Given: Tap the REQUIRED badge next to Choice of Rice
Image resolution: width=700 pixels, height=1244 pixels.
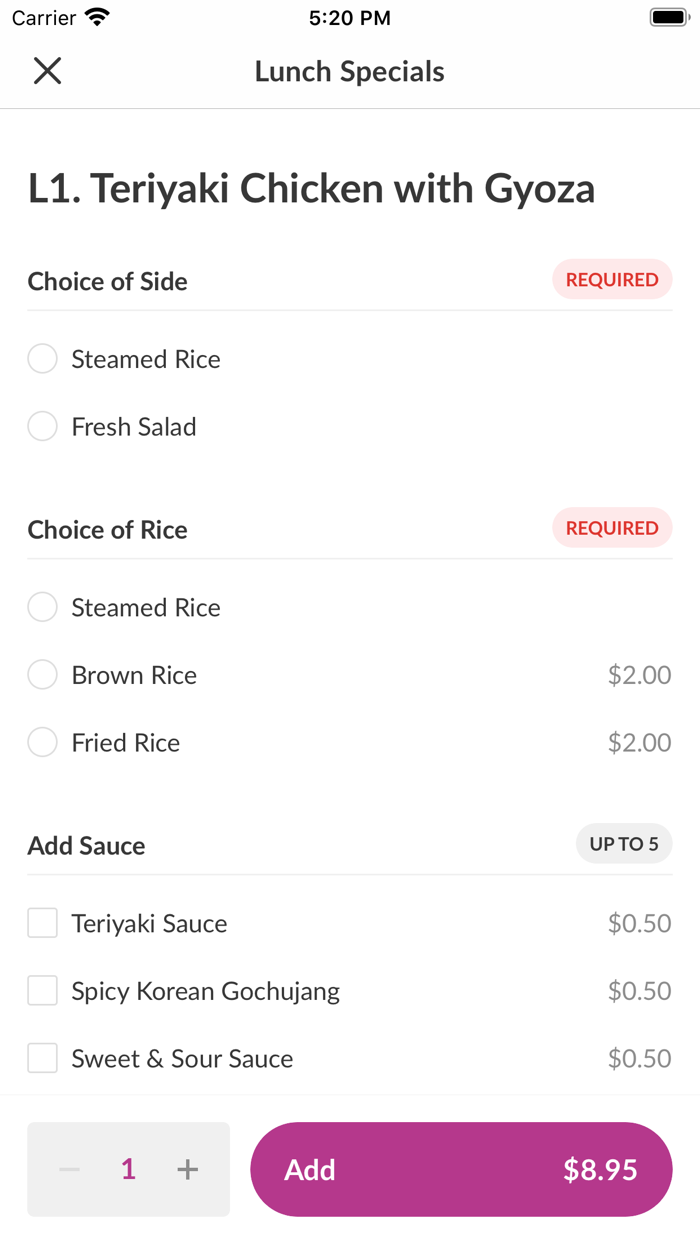Looking at the screenshot, I should tap(612, 528).
